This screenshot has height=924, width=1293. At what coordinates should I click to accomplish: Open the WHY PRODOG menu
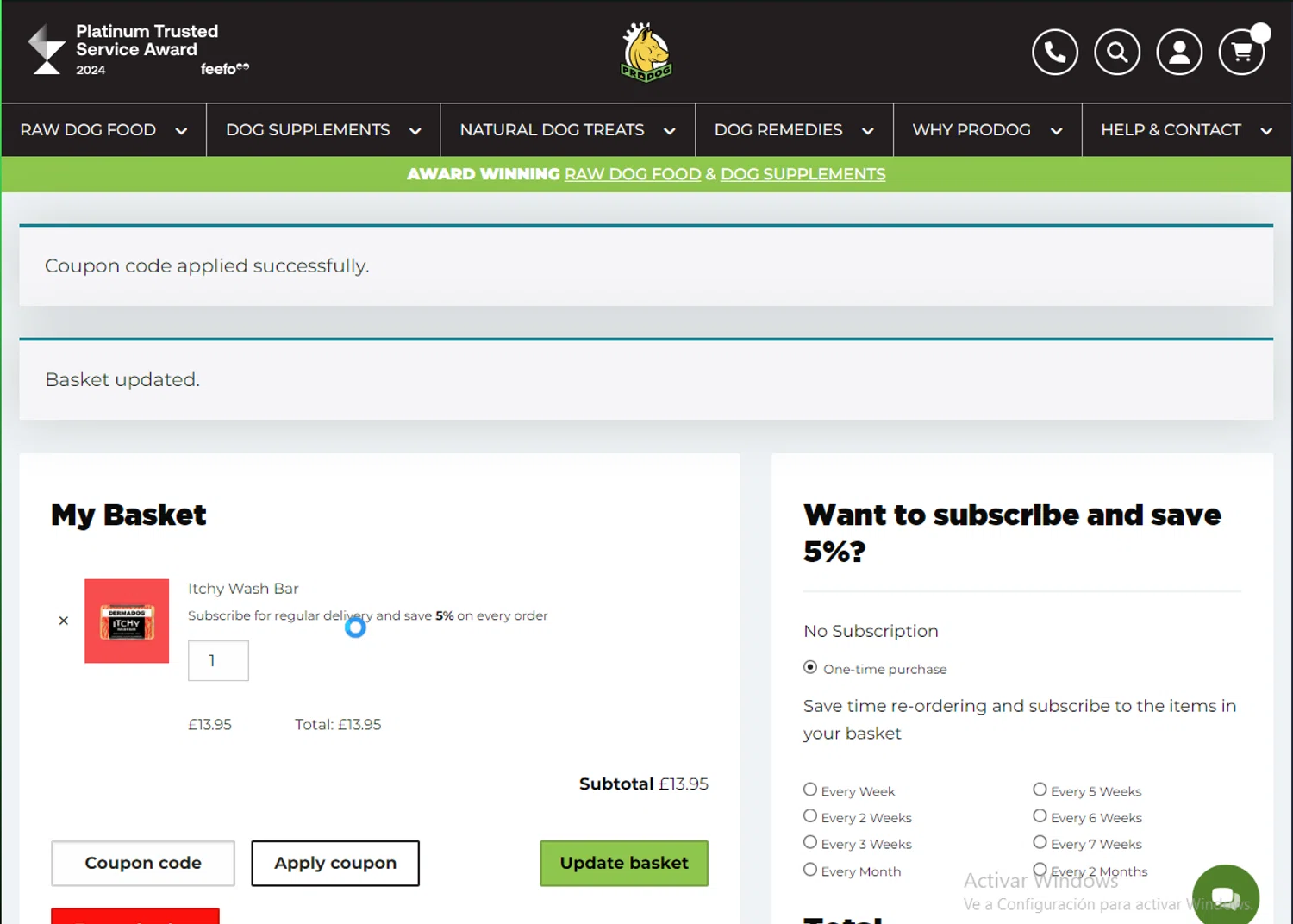click(971, 130)
